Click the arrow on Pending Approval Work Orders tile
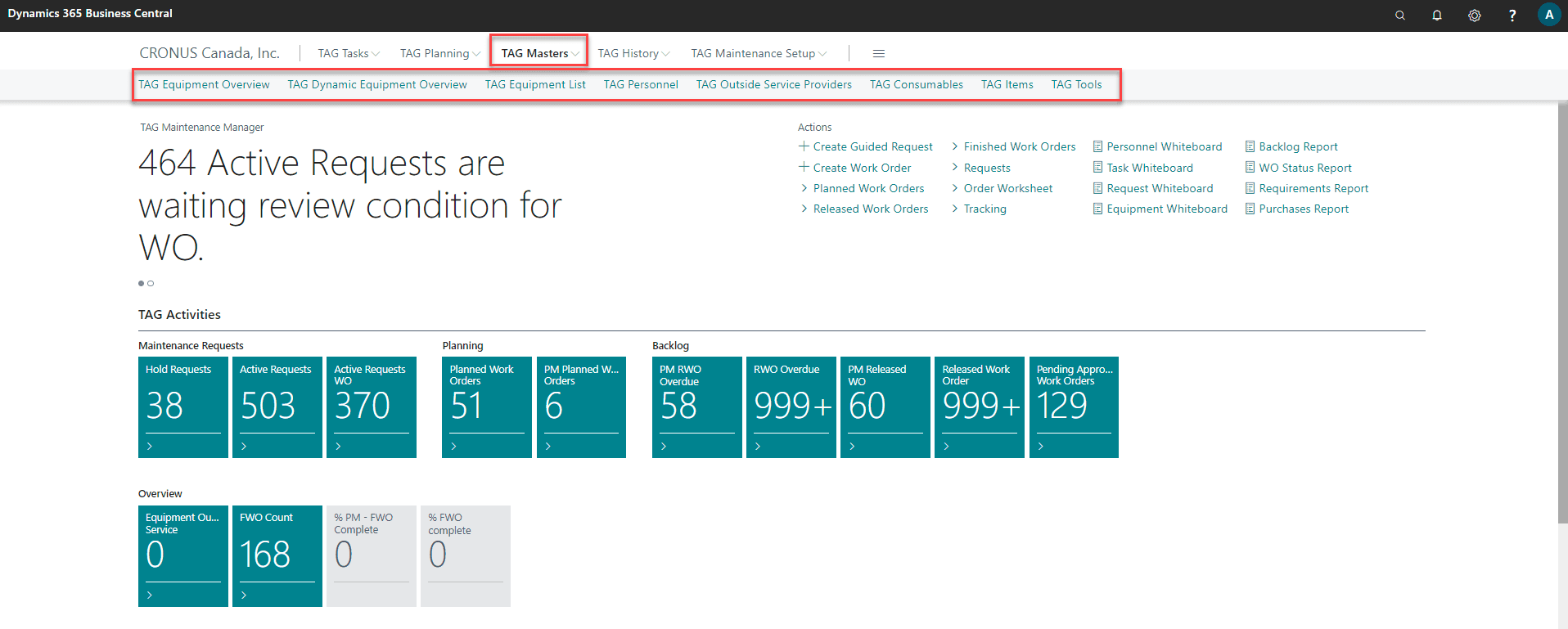The image size is (1568, 629). point(1041,447)
